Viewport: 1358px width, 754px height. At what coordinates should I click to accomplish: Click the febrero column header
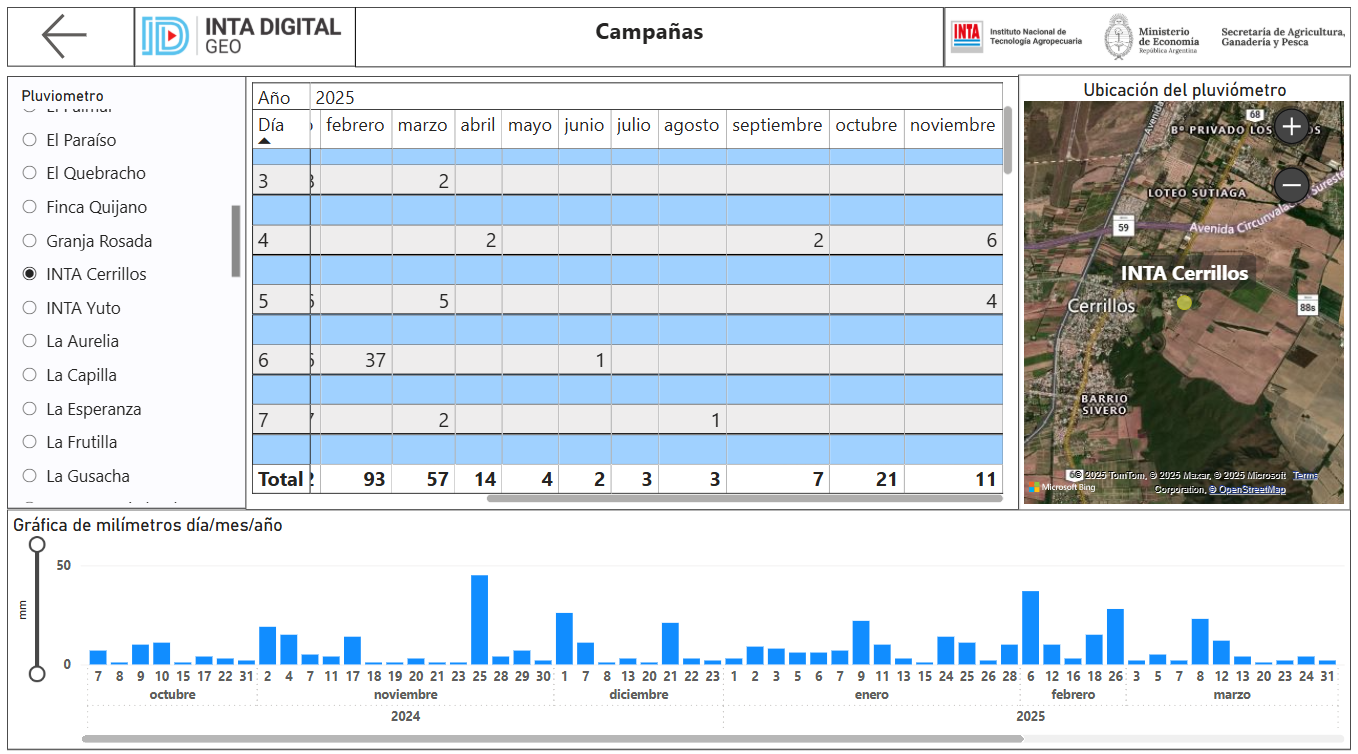(355, 125)
